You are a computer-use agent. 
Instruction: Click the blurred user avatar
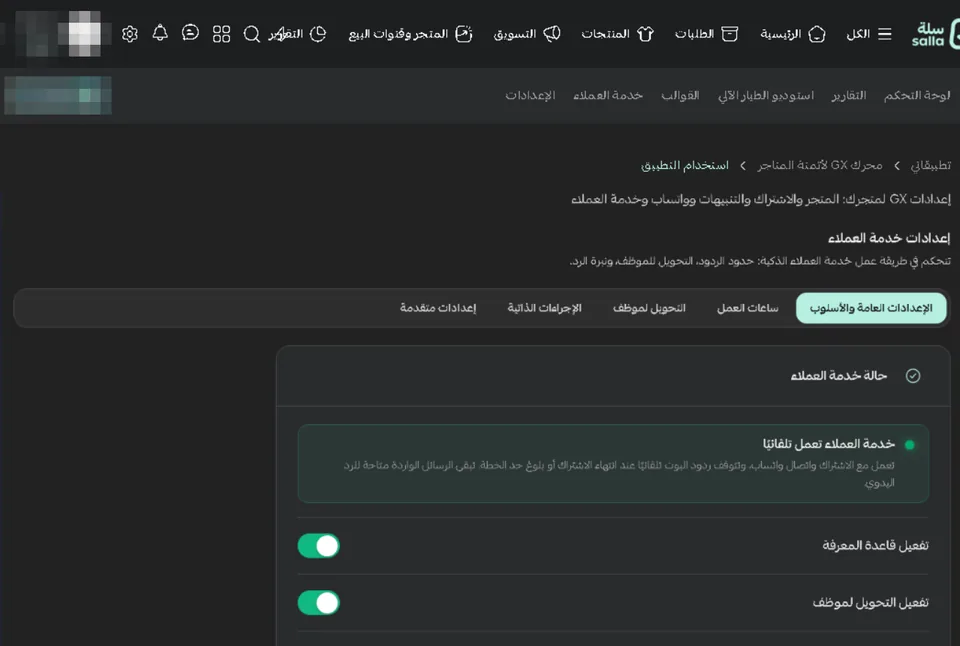pos(84,34)
